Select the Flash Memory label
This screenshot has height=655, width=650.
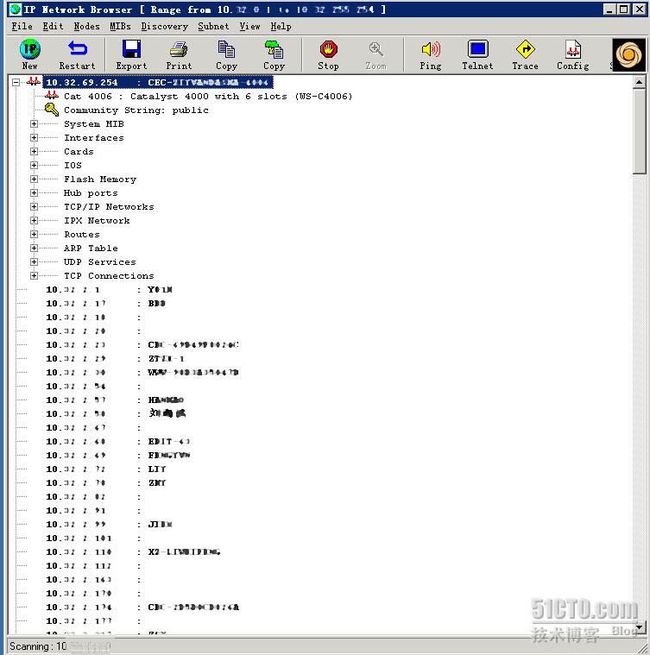pyautogui.click(x=100, y=179)
